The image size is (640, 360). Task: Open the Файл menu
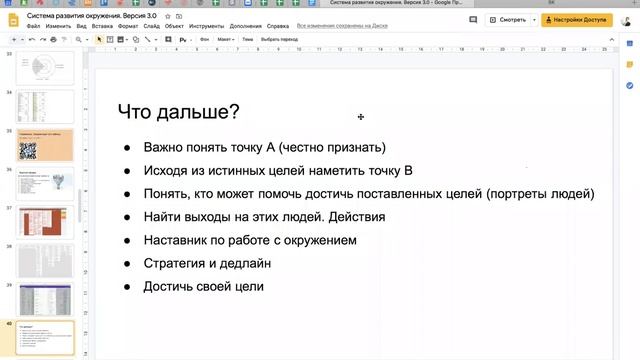[33, 26]
